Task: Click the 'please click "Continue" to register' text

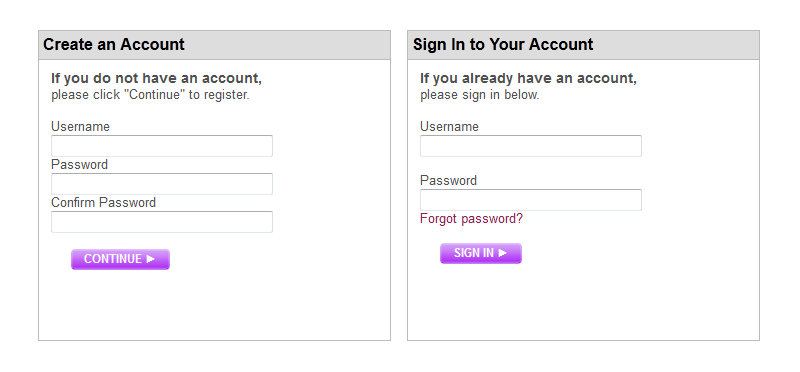Action: pyautogui.click(x=150, y=95)
